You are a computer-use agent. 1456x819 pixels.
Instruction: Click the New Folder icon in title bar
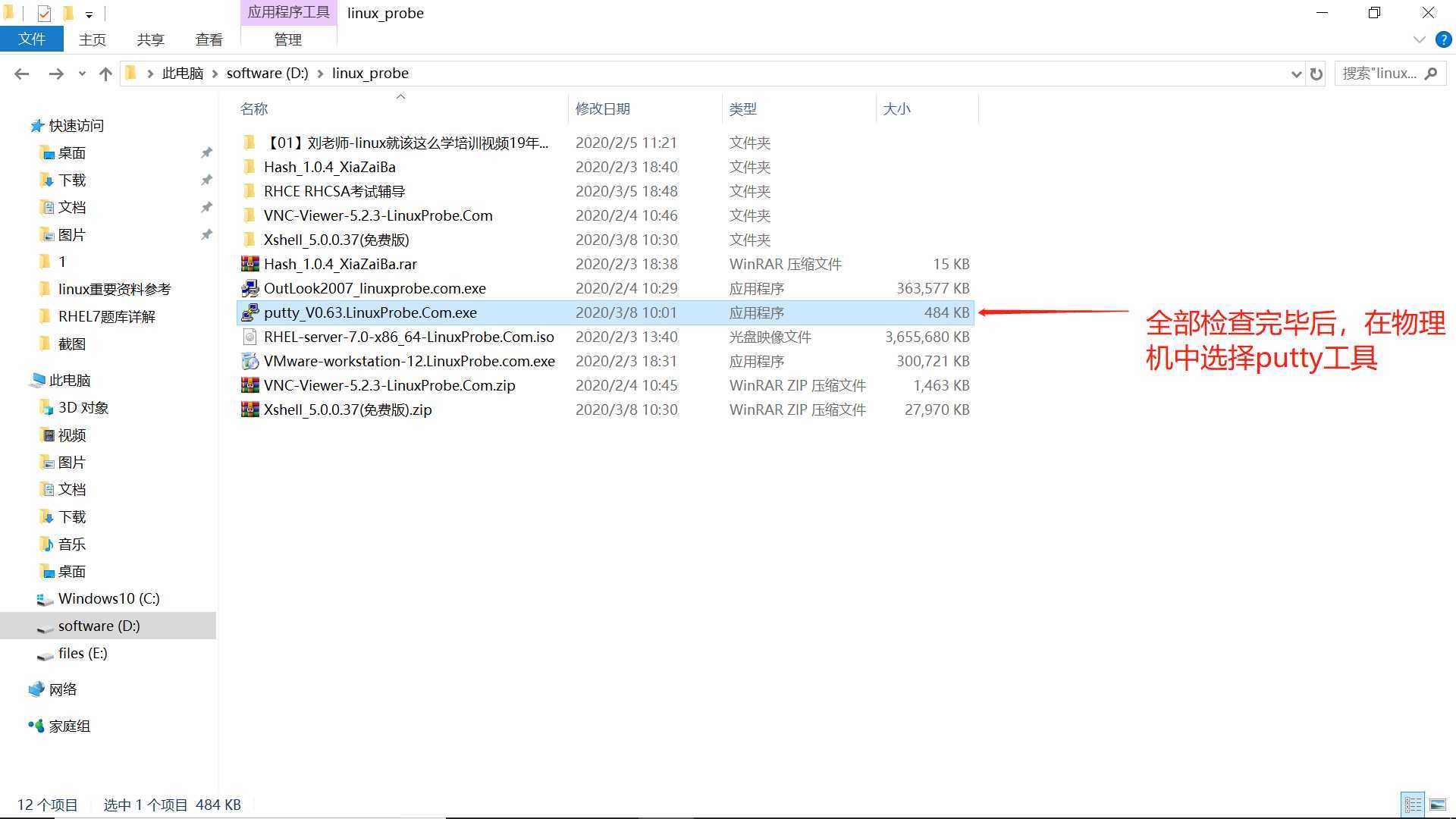click(x=67, y=13)
